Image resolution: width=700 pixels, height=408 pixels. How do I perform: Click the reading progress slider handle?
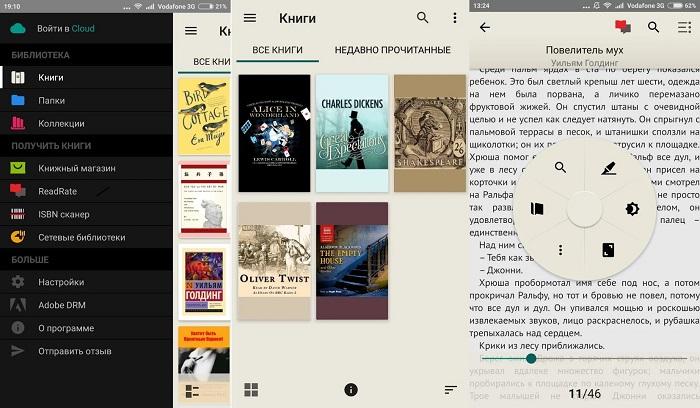point(531,358)
